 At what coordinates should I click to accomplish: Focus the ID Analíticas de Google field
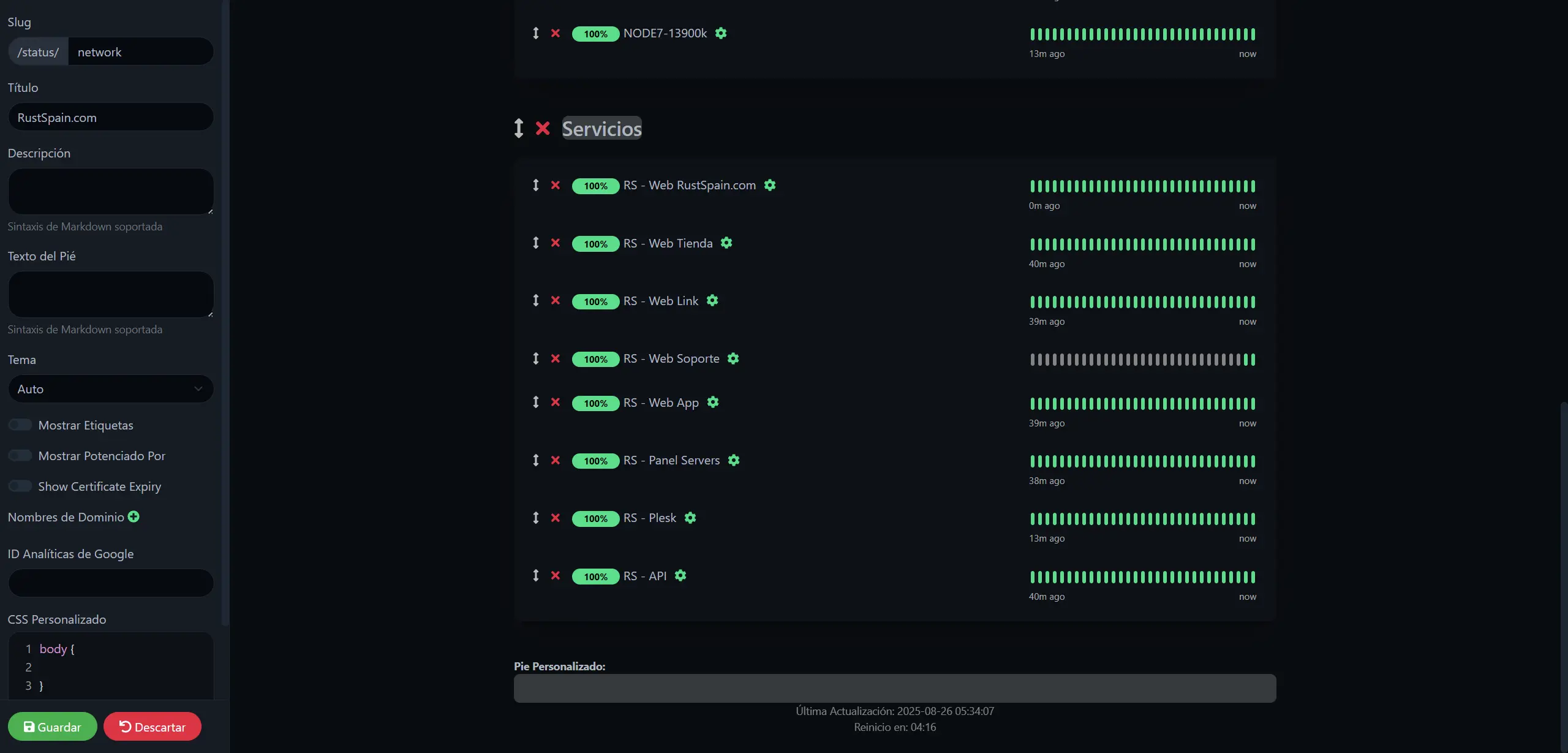(x=111, y=583)
